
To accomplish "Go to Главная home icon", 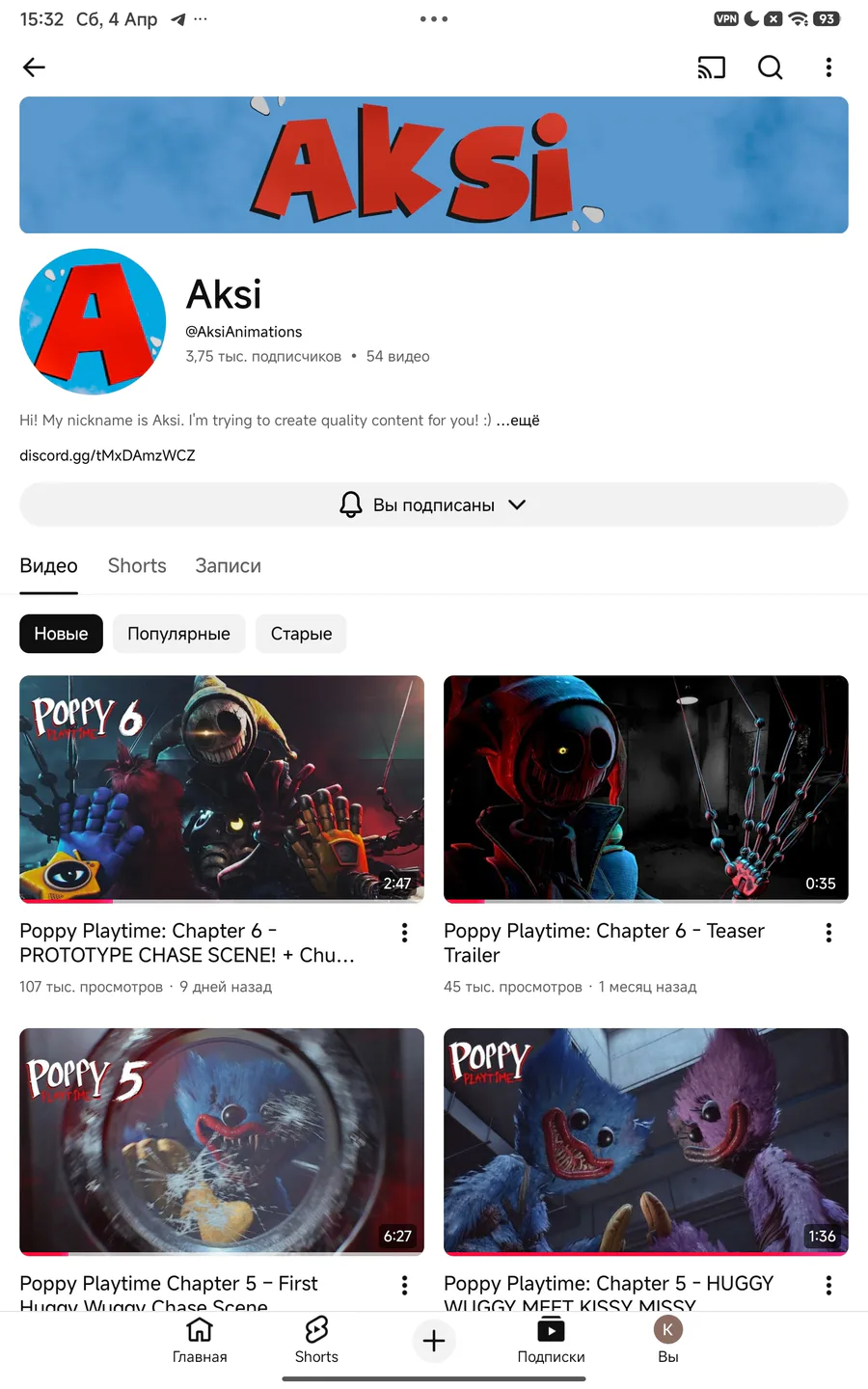I will coord(200,1340).
